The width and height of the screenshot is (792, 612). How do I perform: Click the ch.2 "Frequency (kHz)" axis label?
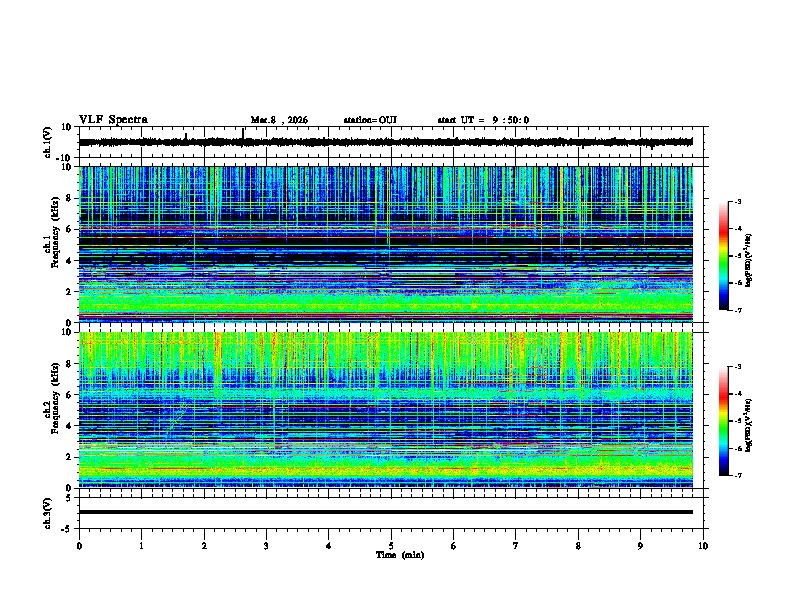click(55, 398)
